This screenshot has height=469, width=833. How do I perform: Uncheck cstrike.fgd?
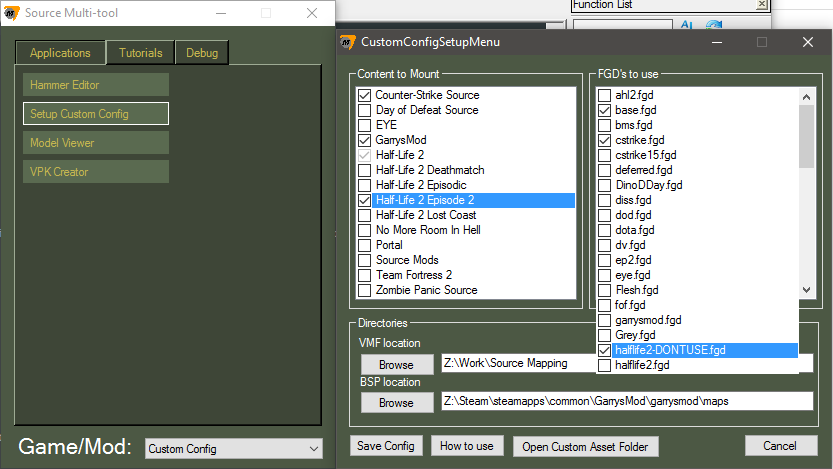[x=604, y=140]
